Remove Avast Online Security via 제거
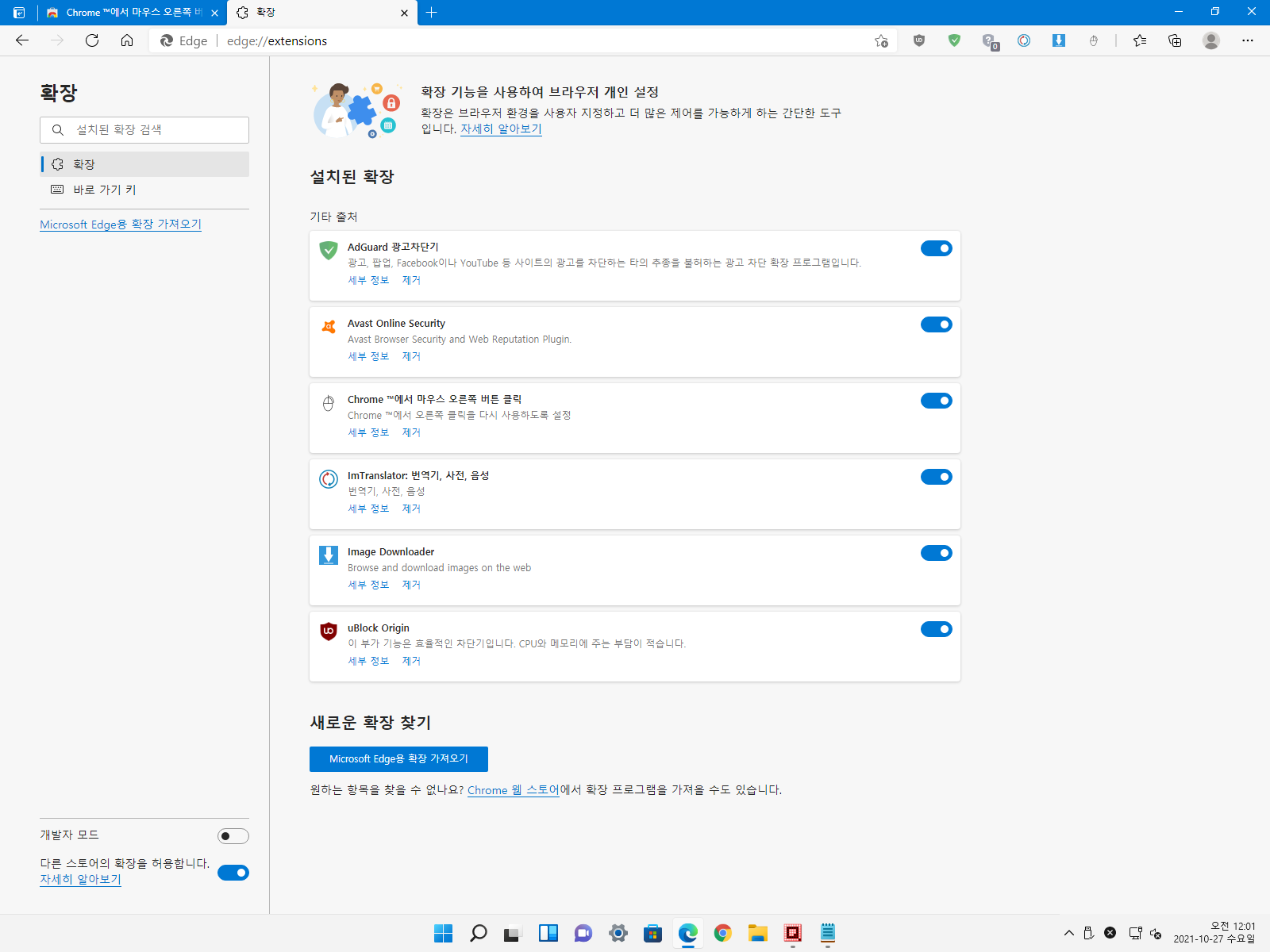 tap(411, 356)
